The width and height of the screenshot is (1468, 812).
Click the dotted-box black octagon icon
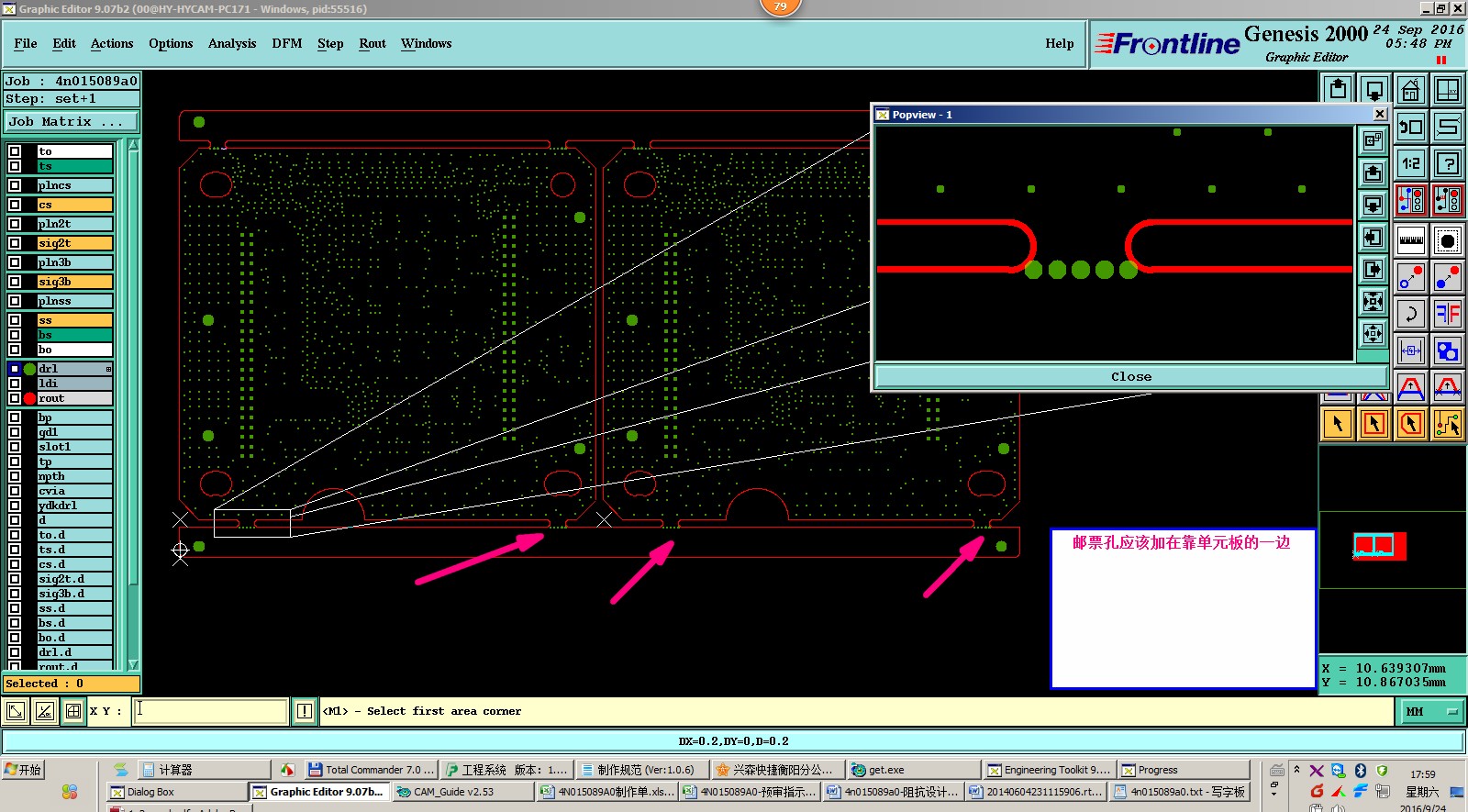[1448, 240]
